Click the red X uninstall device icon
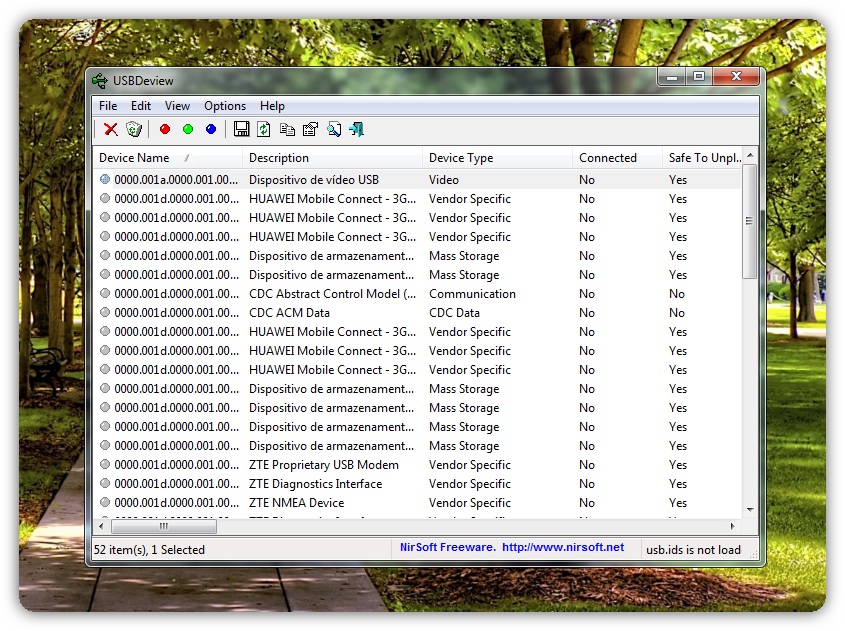The image size is (845, 631). pyautogui.click(x=111, y=129)
